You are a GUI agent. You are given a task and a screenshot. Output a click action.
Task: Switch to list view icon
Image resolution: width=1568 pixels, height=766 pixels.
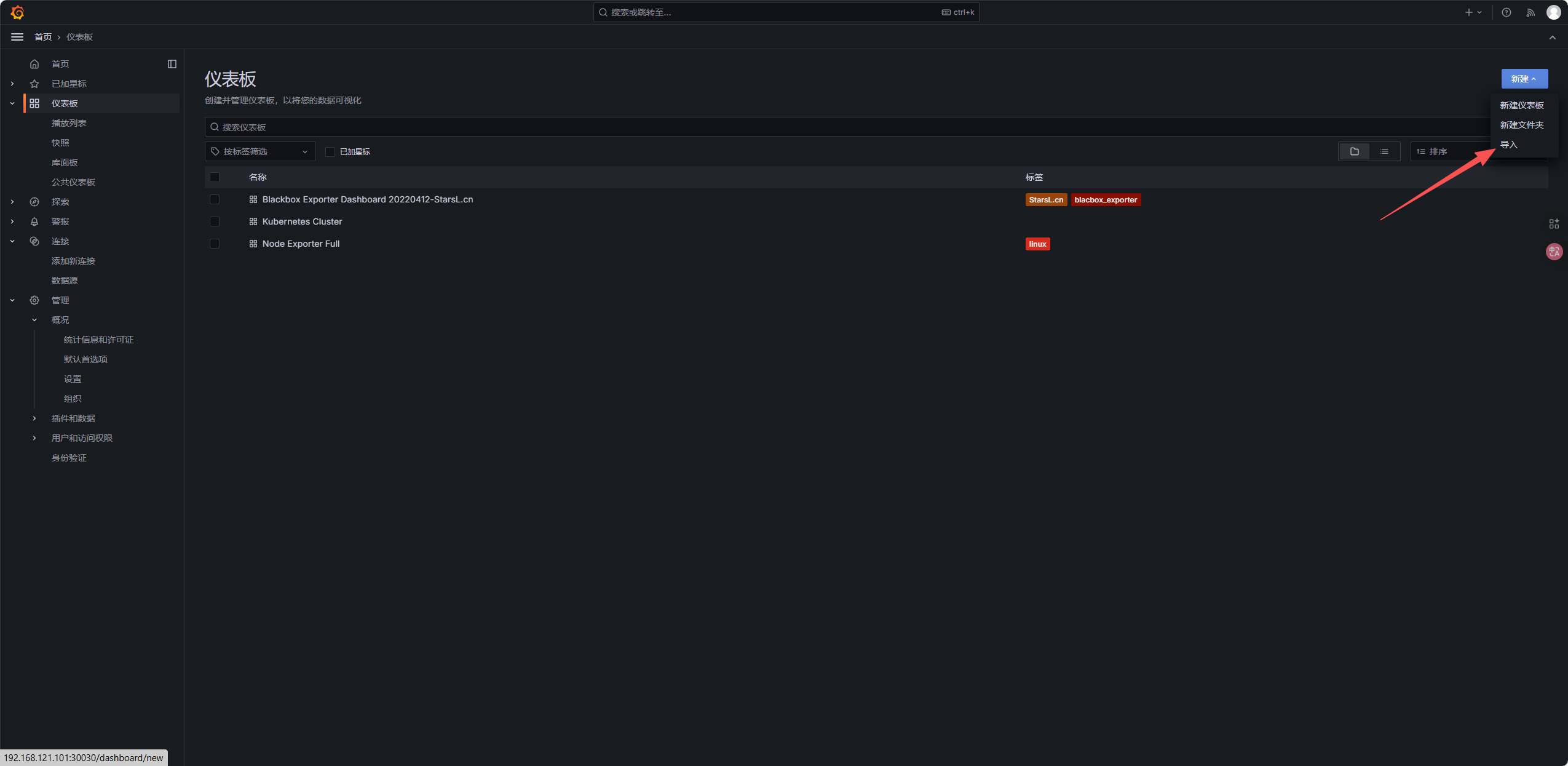click(1384, 151)
